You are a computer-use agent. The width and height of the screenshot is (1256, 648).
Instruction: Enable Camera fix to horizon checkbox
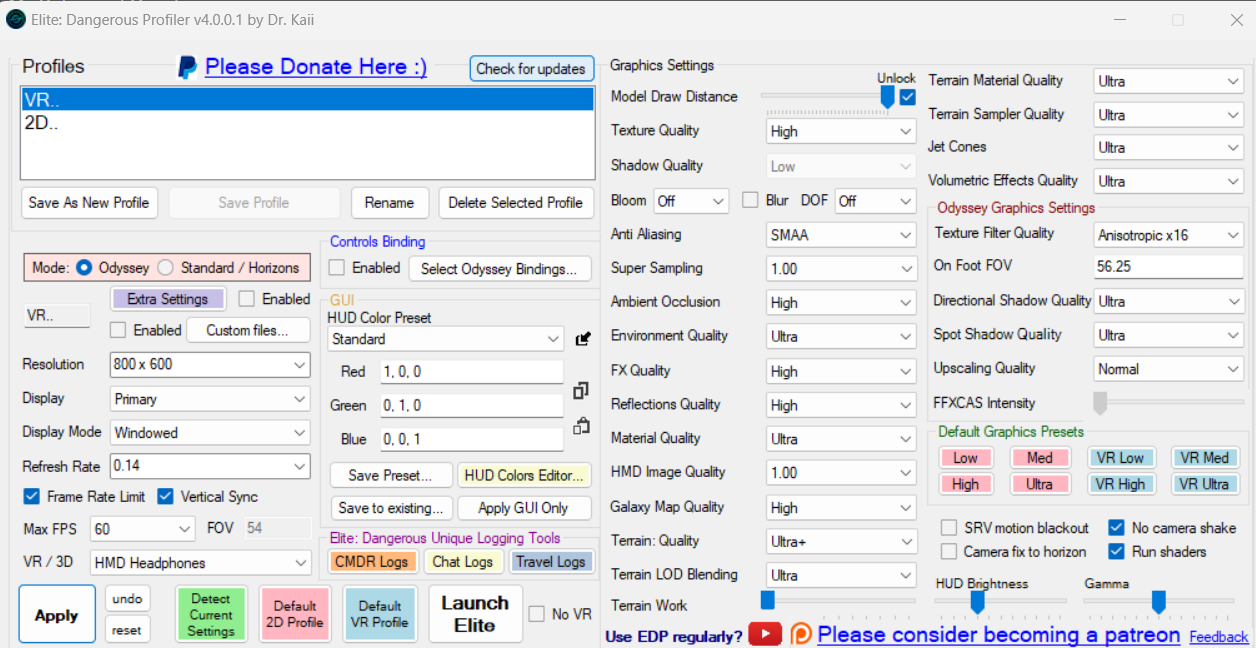(x=949, y=552)
